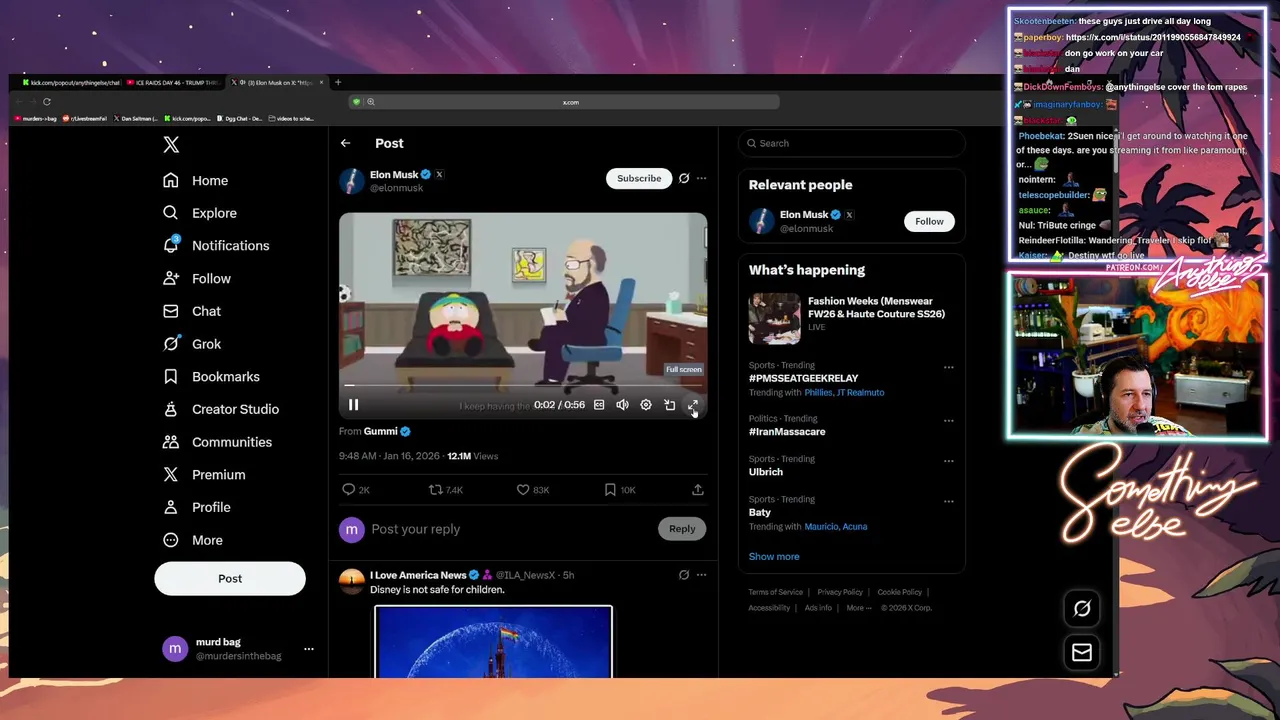Open more options on Elon Musk's post

tap(701, 178)
